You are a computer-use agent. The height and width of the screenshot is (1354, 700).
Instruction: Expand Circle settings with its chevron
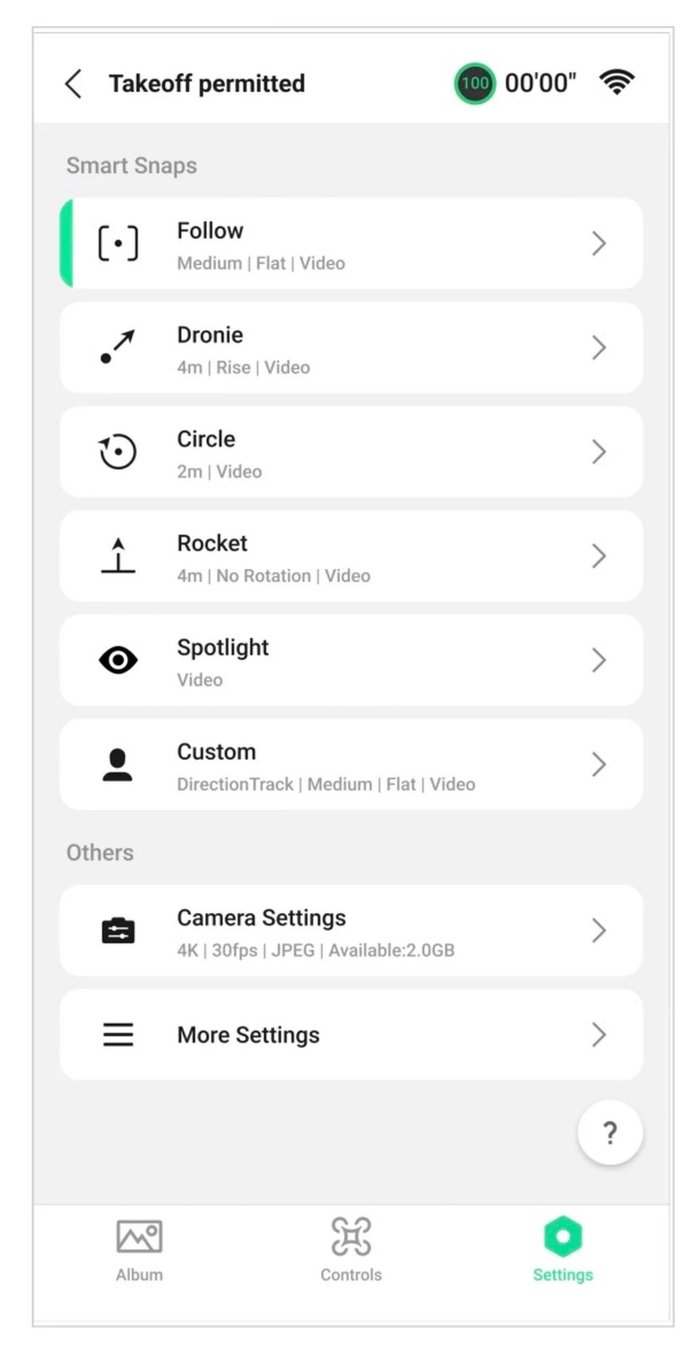[x=598, y=452]
